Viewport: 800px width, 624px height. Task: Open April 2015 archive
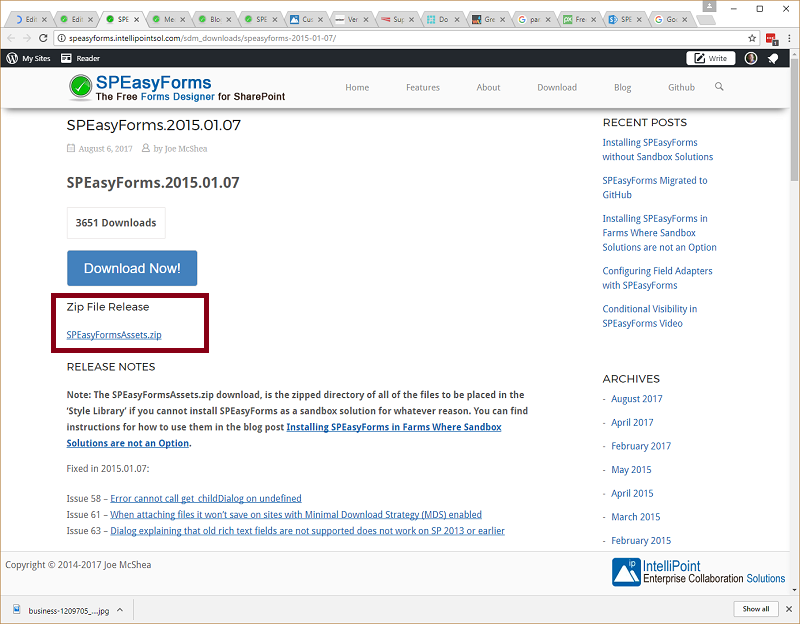632,493
